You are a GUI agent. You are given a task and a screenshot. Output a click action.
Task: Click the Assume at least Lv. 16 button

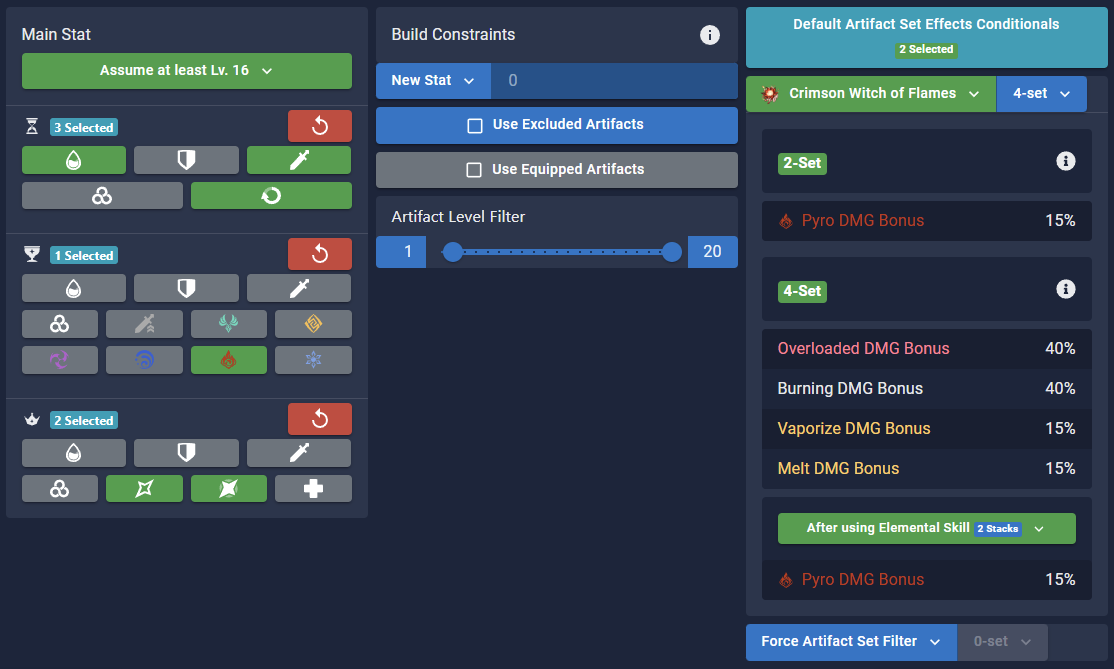pyautogui.click(x=186, y=71)
